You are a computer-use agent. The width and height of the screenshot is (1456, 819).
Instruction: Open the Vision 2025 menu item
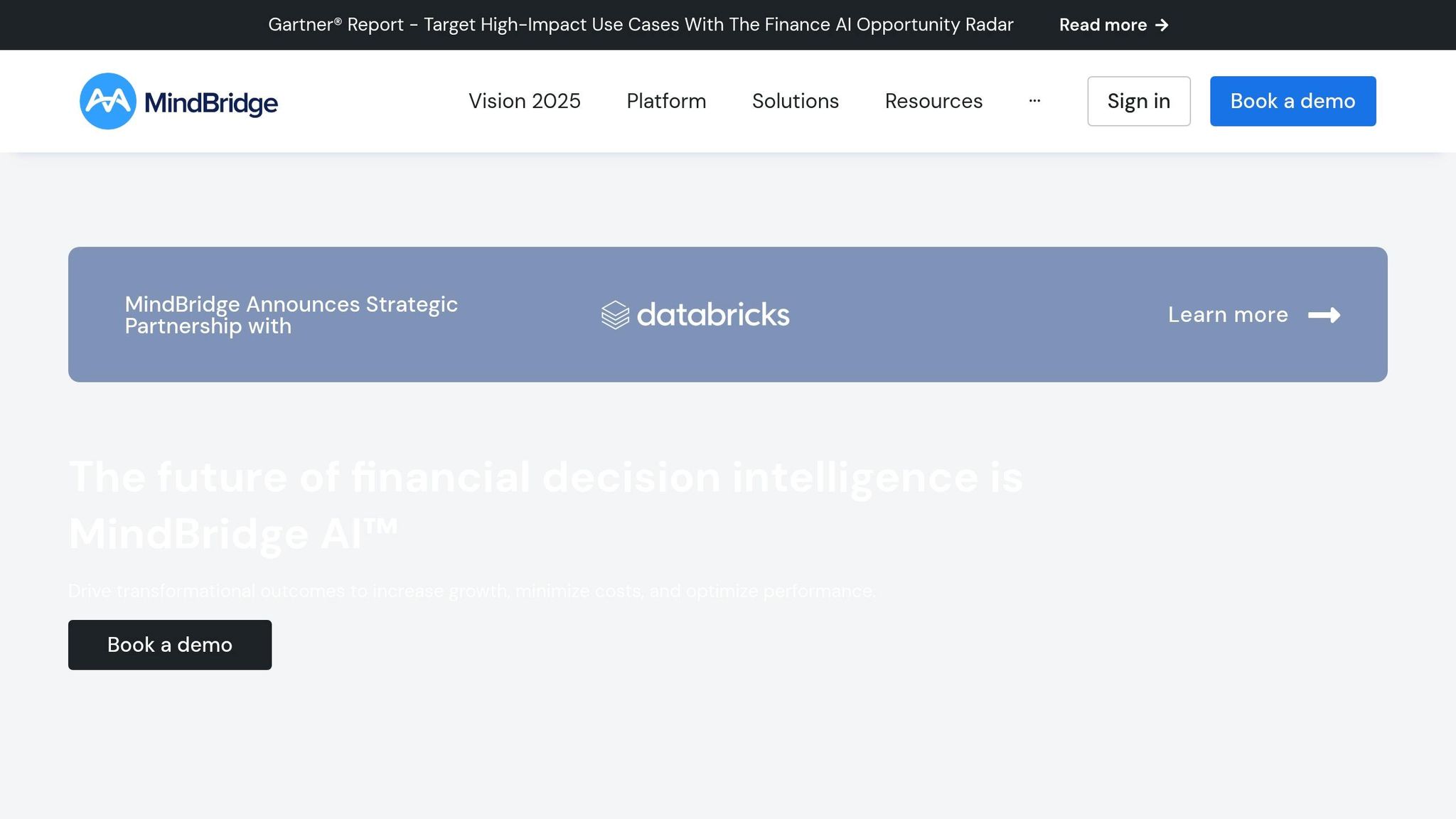(x=525, y=101)
